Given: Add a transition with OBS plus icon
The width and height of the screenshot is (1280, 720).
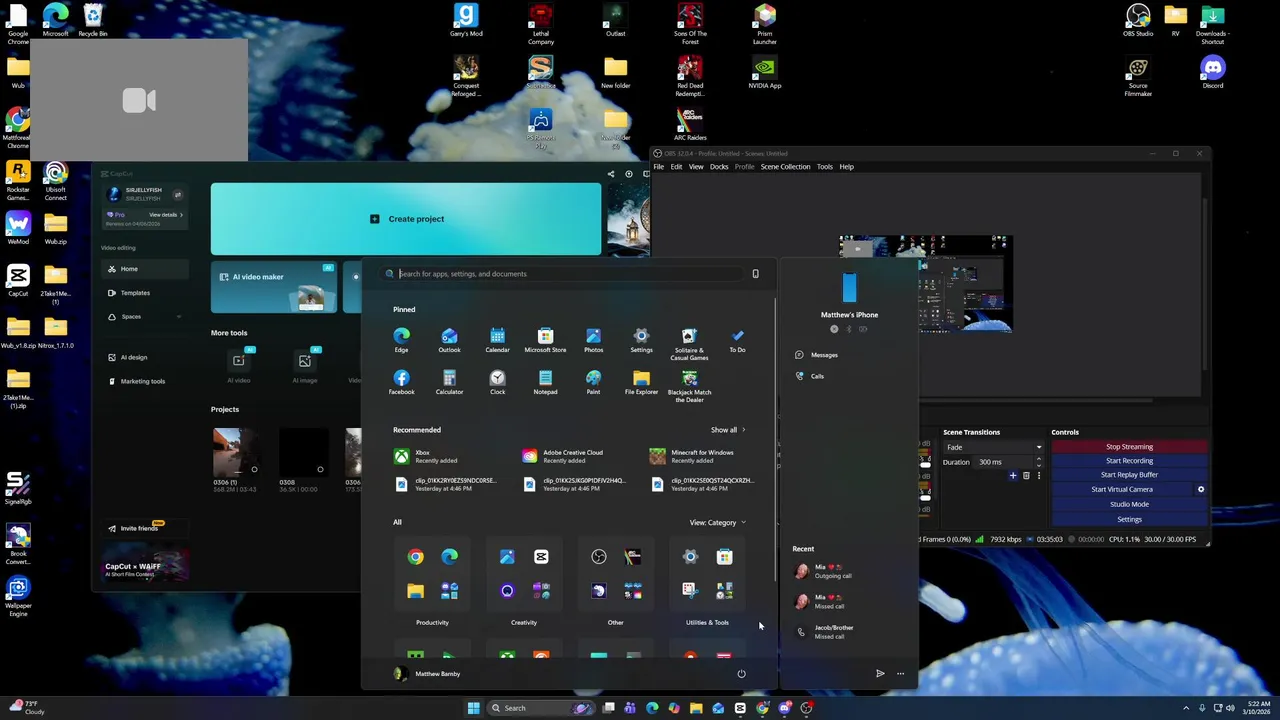Looking at the screenshot, I should click(x=1013, y=476).
